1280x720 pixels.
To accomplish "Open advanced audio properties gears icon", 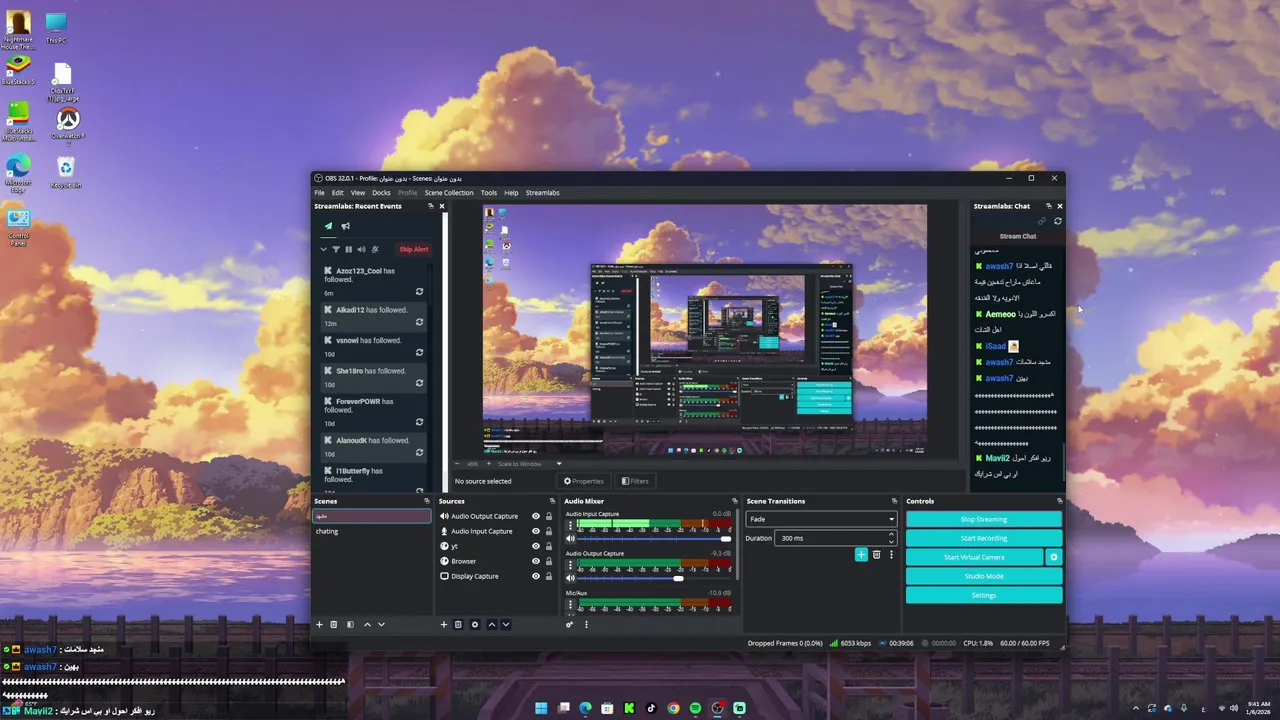I will point(570,624).
